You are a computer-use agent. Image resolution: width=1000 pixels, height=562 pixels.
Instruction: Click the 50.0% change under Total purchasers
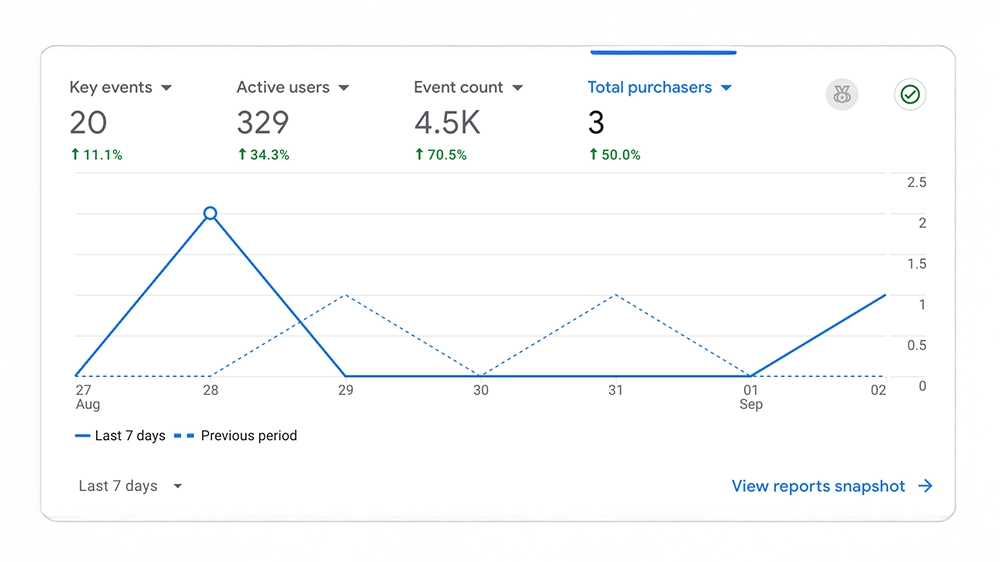coord(621,155)
